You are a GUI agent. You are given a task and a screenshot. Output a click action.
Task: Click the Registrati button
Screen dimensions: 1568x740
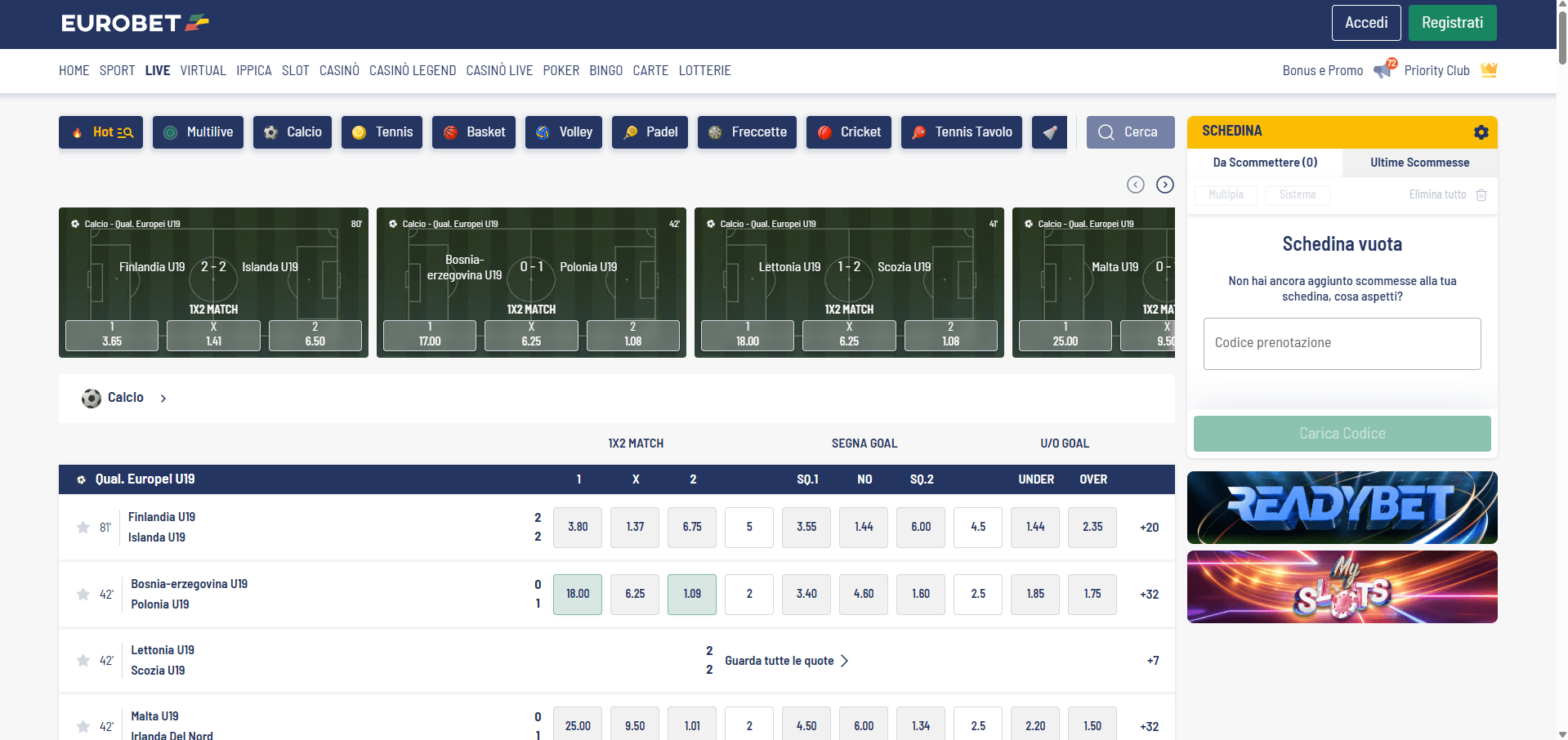click(x=1452, y=23)
